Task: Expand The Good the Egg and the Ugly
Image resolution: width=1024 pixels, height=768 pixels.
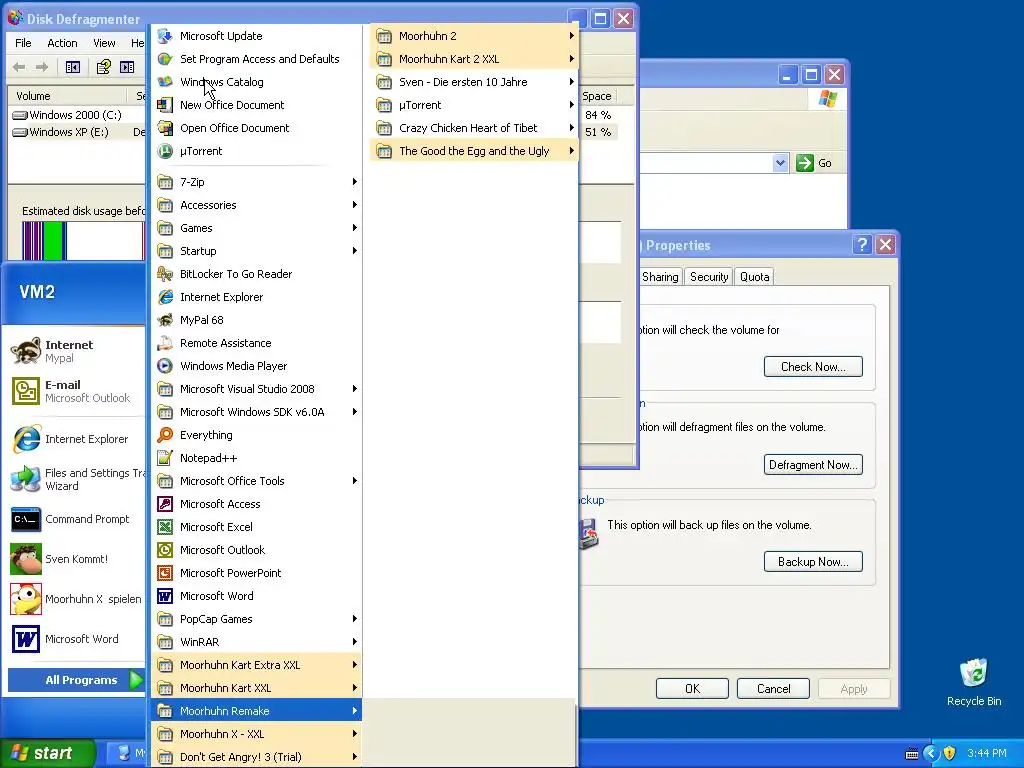Action: (474, 151)
